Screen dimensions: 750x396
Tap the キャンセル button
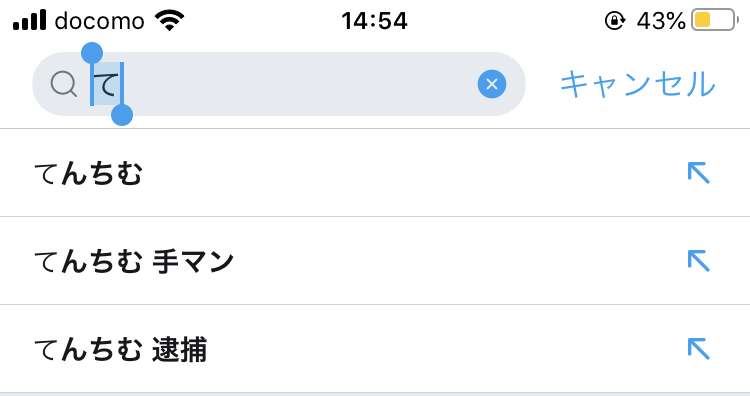click(x=638, y=84)
